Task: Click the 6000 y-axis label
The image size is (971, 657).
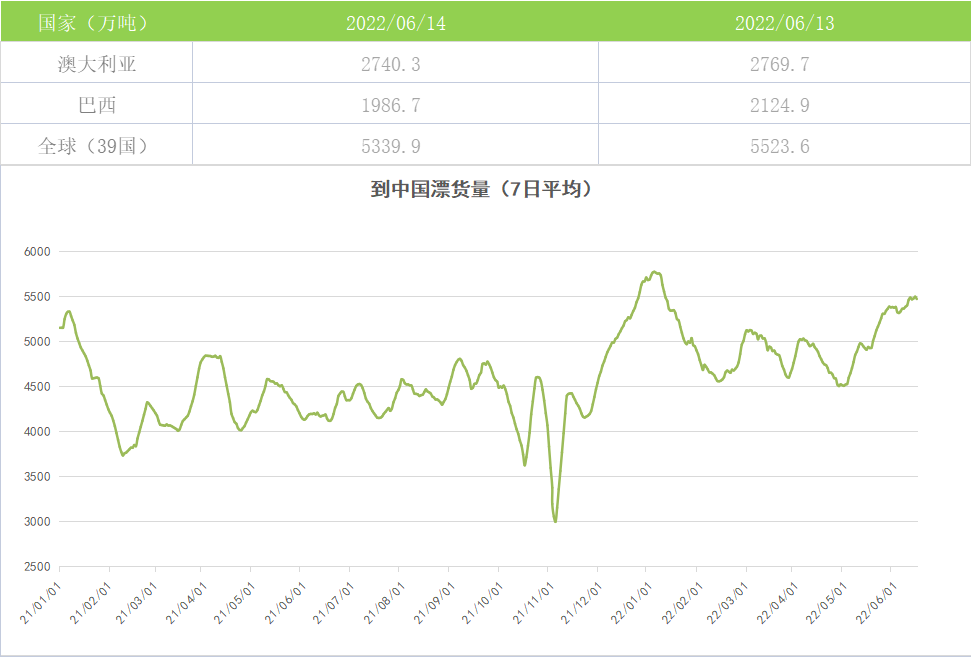Action: coord(37,252)
